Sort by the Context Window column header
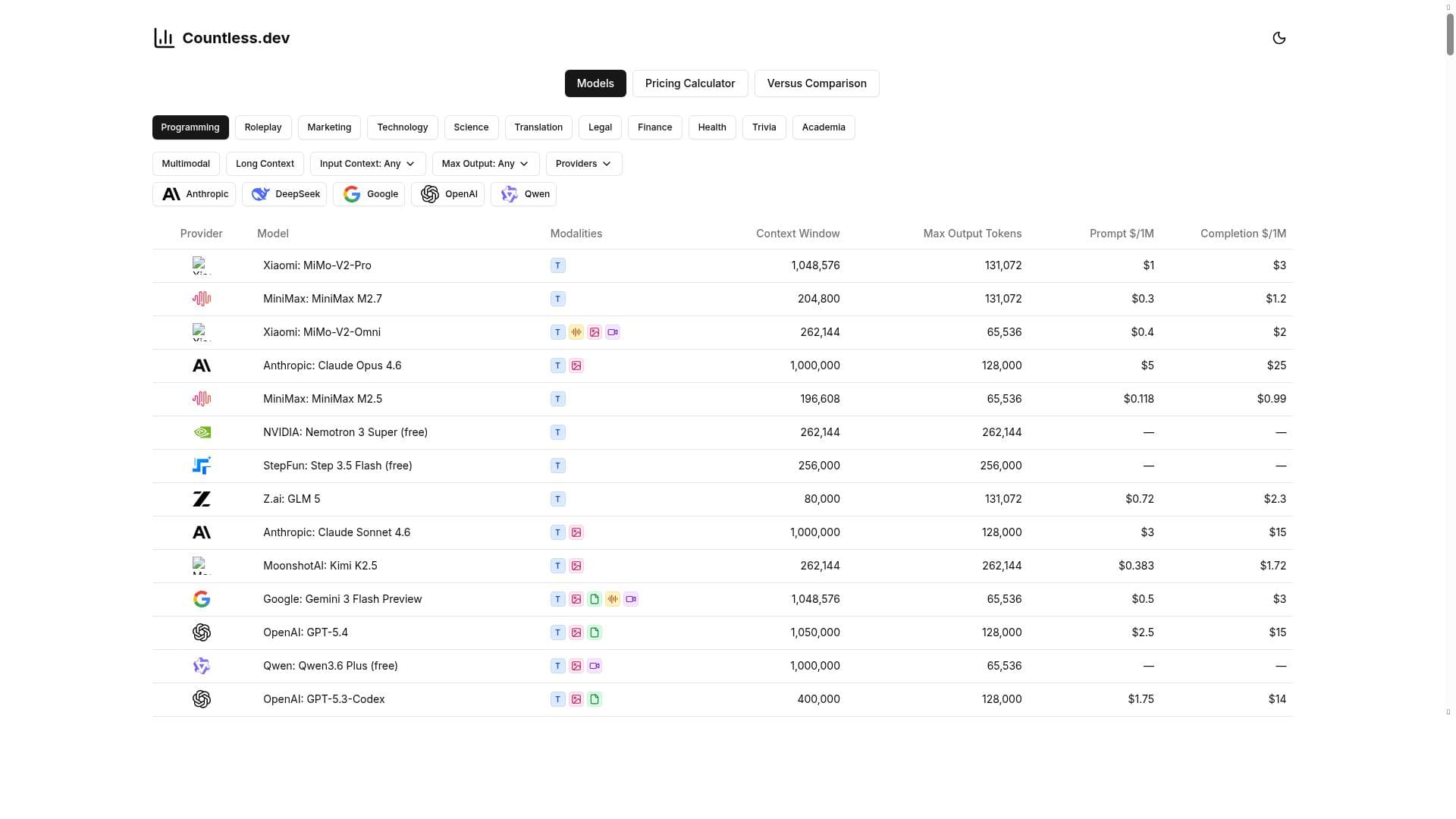The height and width of the screenshot is (819, 1456). (x=798, y=234)
